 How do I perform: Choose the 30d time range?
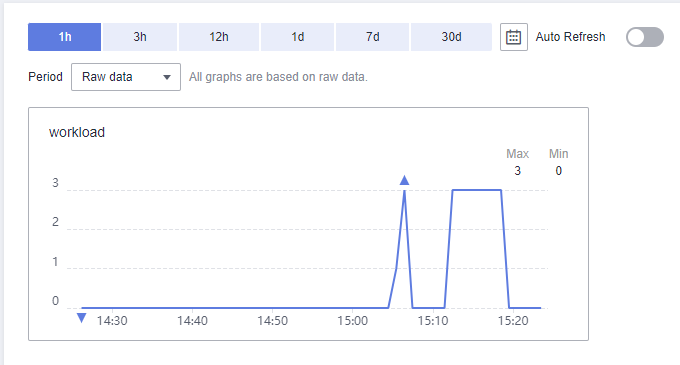451,37
